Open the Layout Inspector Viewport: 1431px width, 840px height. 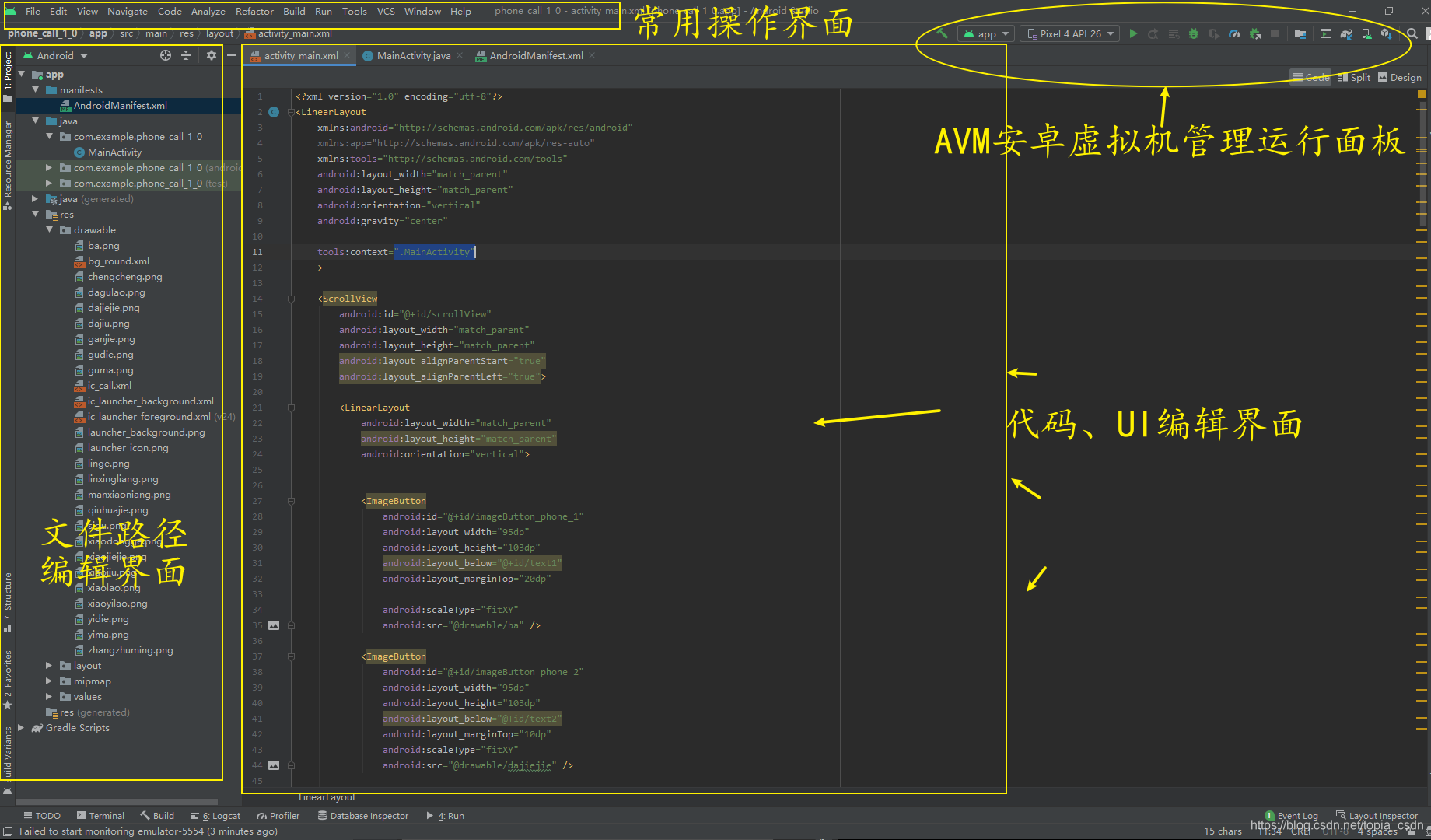1377,815
